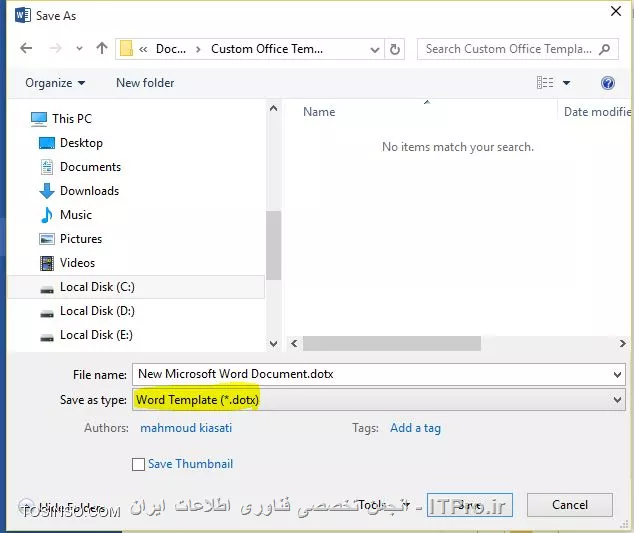634x533 pixels.
Task: Open Help with the question mark icon
Action: pos(608,83)
